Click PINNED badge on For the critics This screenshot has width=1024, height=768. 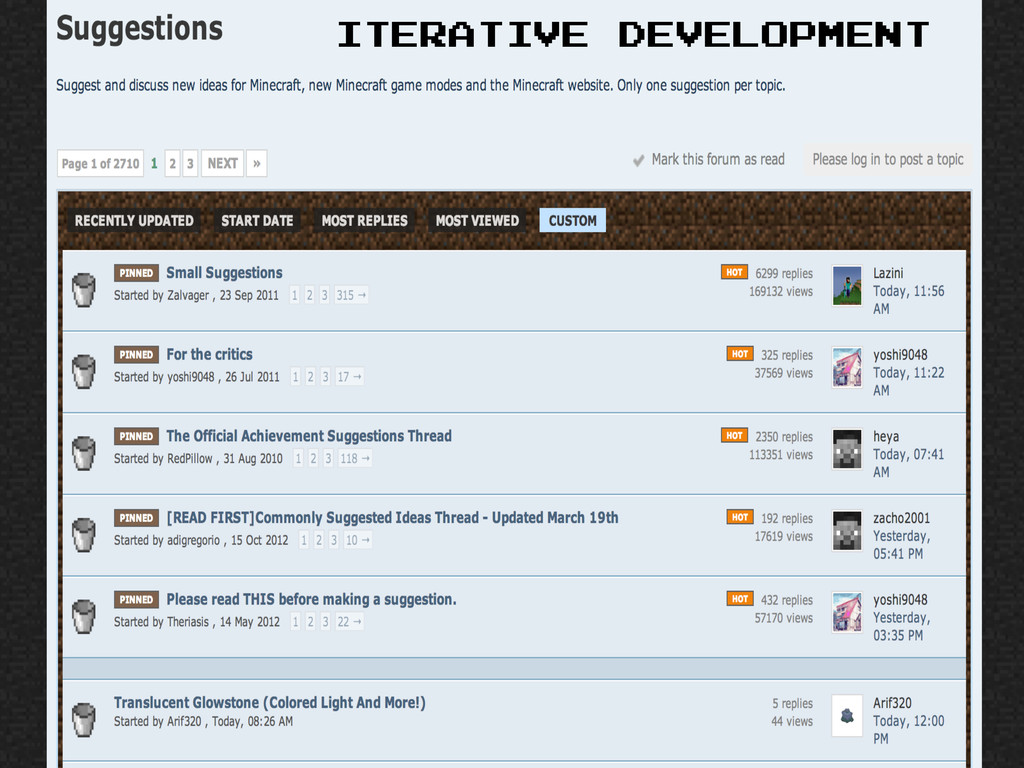[x=136, y=355]
